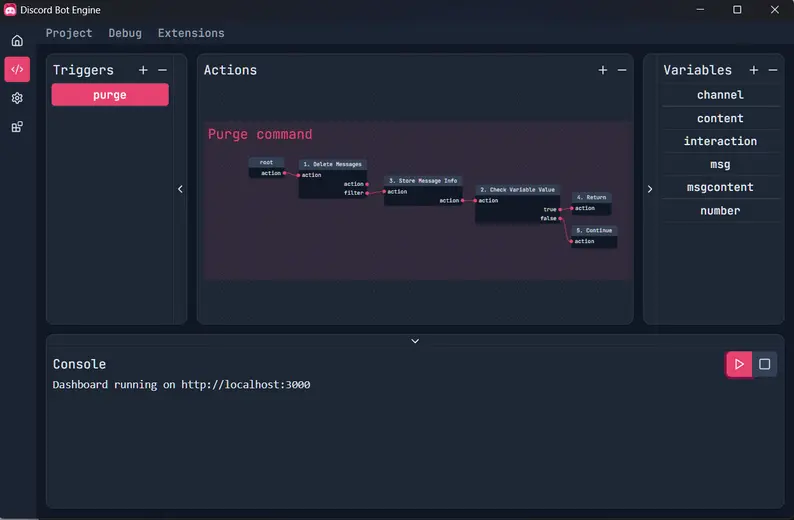
Task: Select the interaction variable
Action: click(720, 141)
